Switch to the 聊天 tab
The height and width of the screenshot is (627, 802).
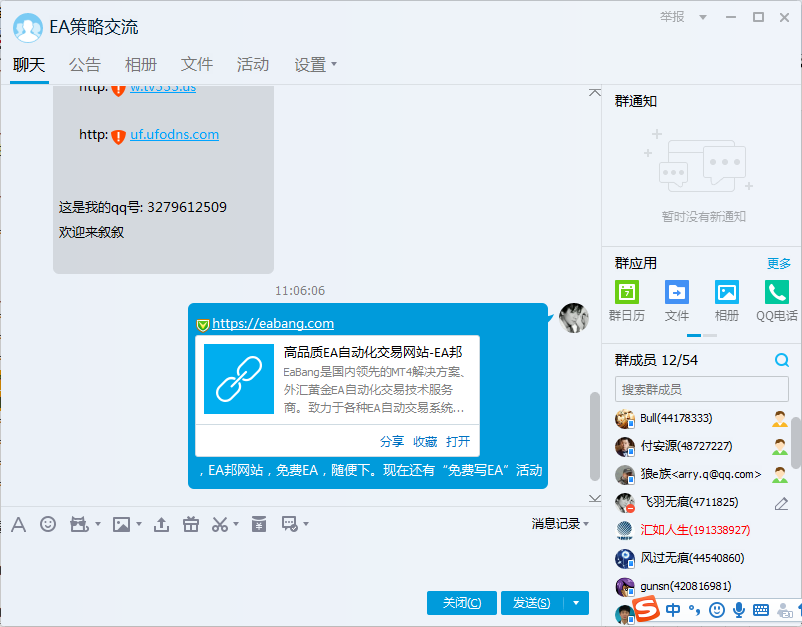pos(29,65)
